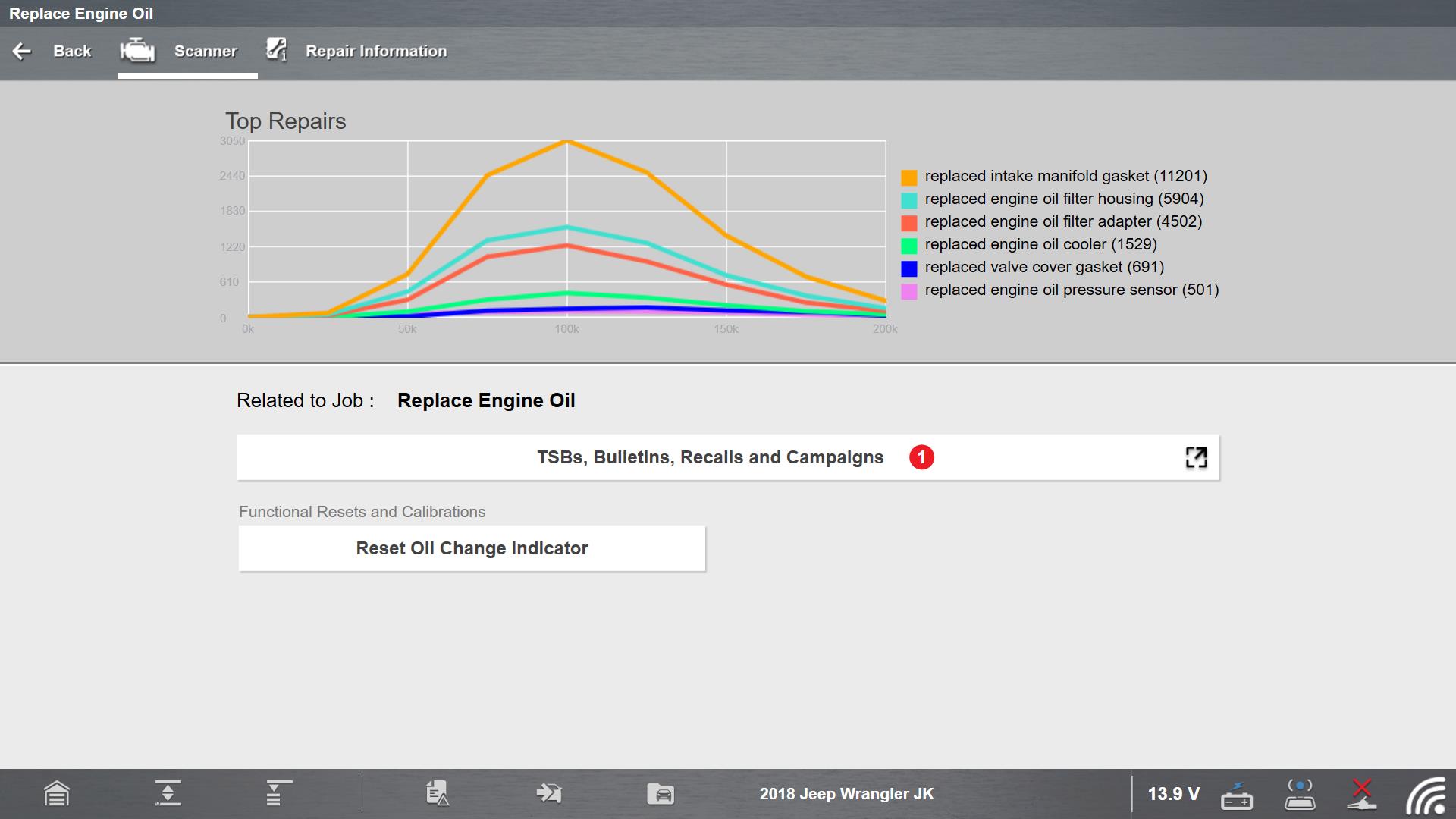Click the battery voltage icon
The height and width of the screenshot is (819, 1456).
click(1236, 795)
